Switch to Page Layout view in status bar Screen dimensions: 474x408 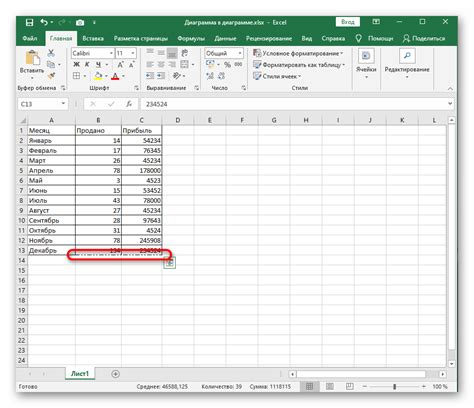[330, 386]
